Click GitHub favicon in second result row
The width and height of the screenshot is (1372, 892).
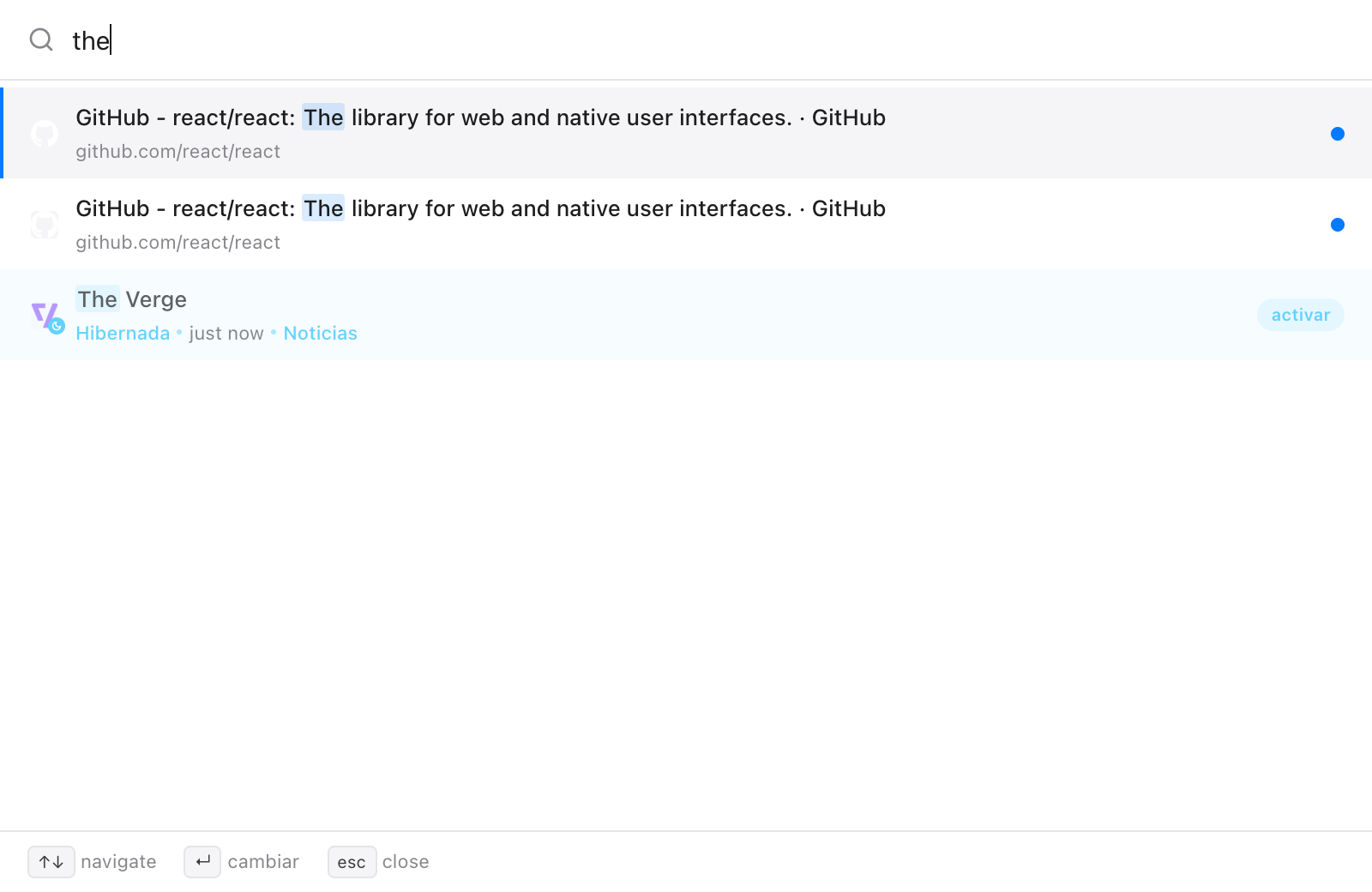pyautogui.click(x=45, y=225)
